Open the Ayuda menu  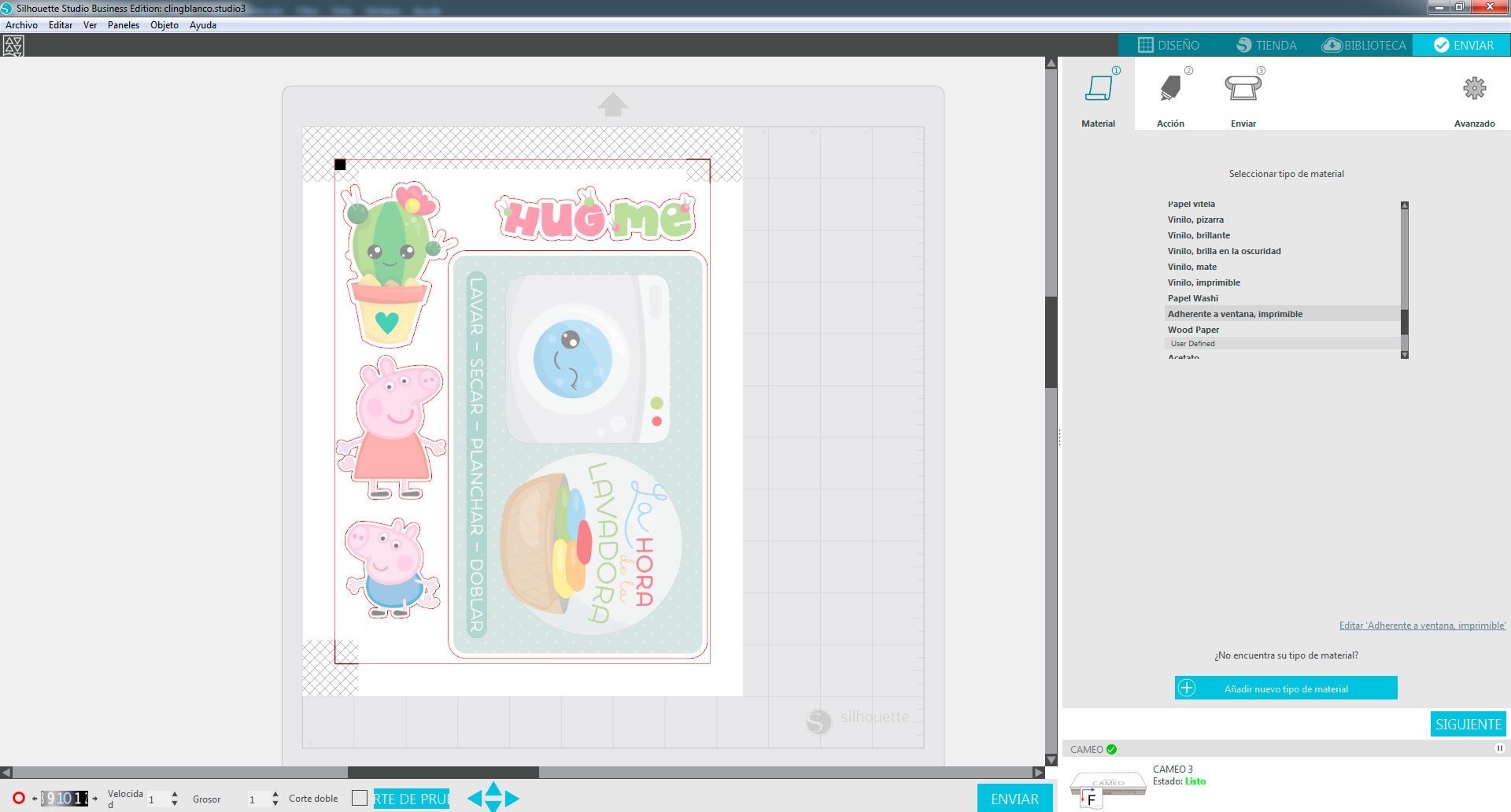[x=203, y=25]
